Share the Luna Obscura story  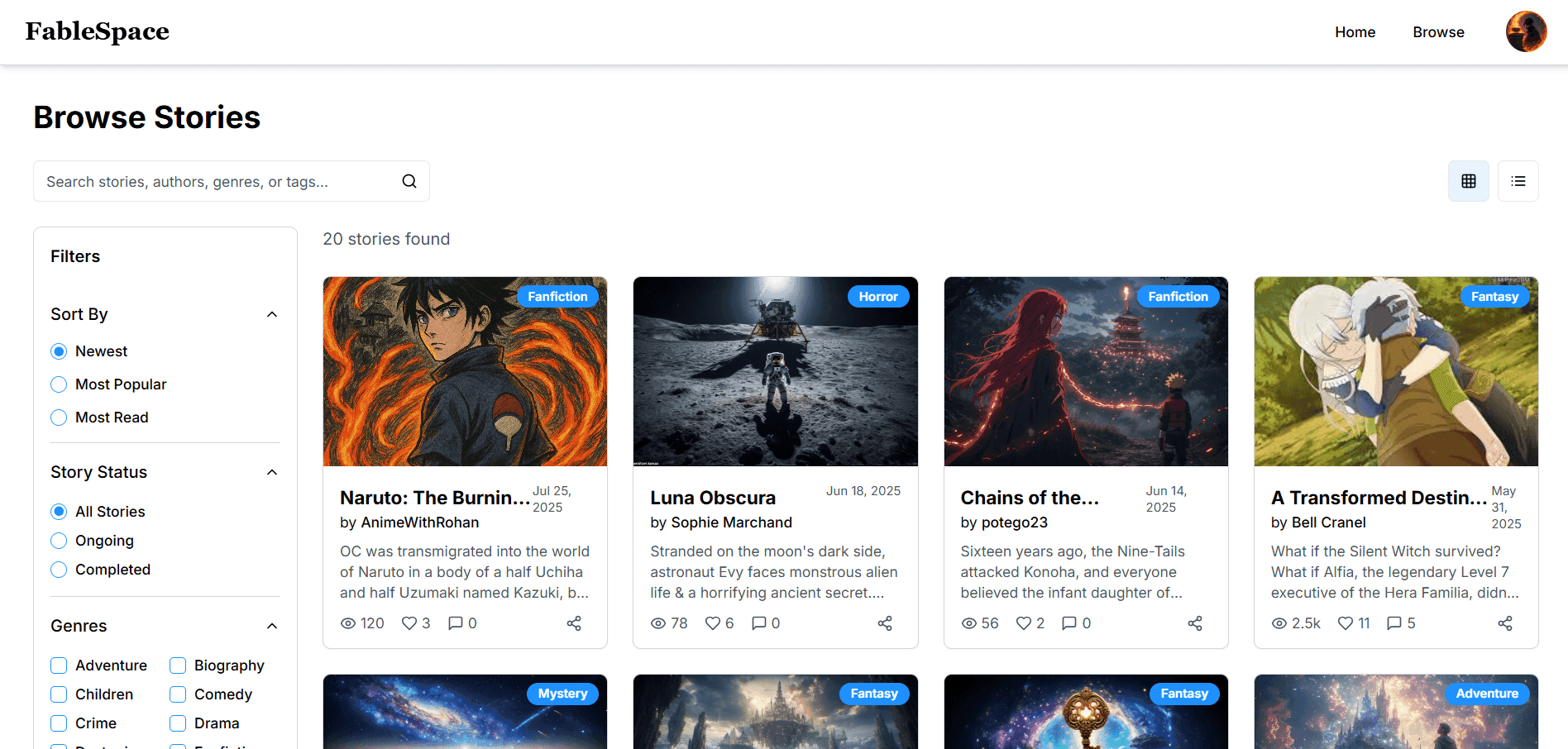click(x=885, y=623)
